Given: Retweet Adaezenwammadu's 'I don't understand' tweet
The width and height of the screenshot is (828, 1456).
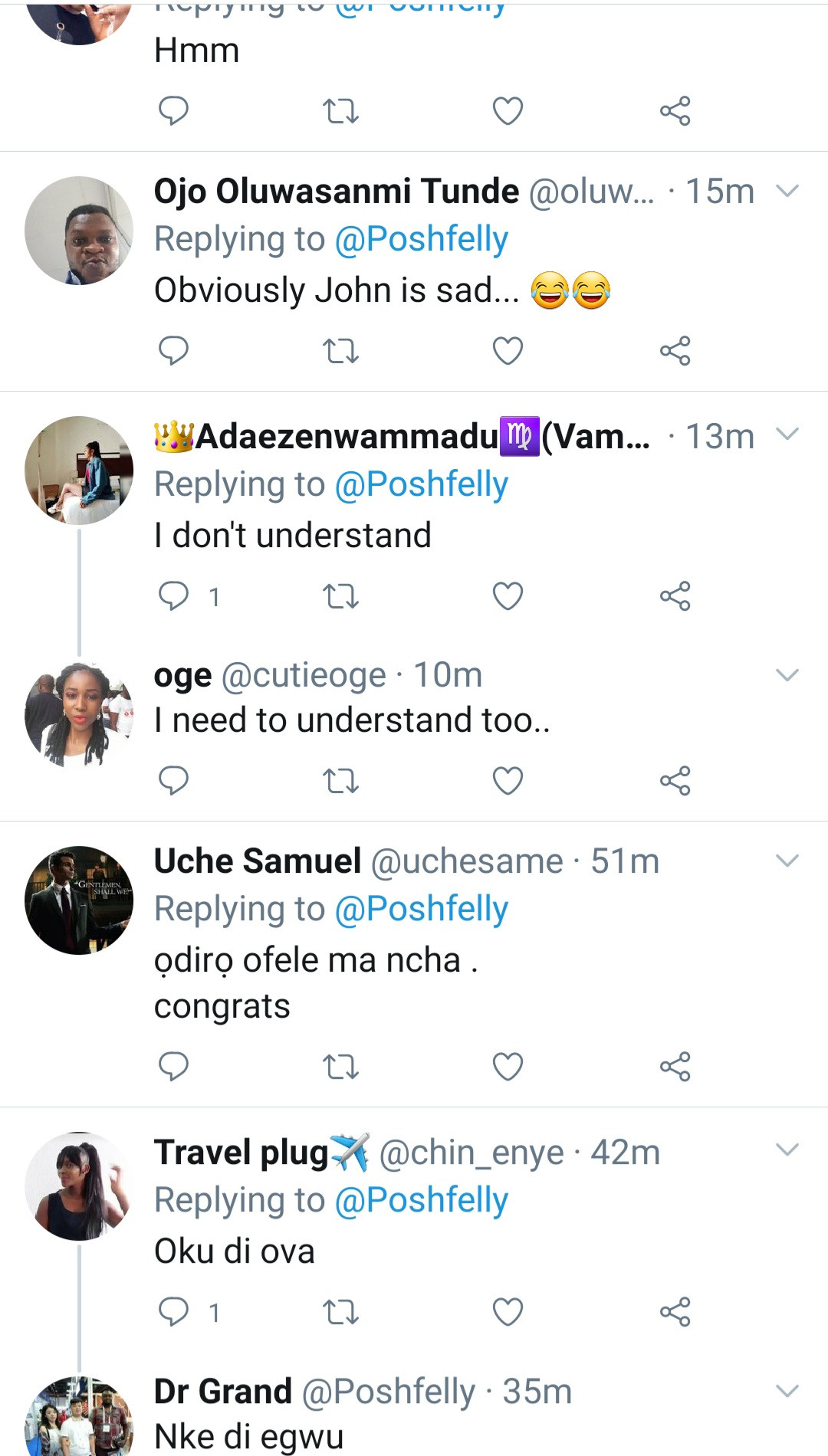Looking at the screenshot, I should [x=340, y=596].
